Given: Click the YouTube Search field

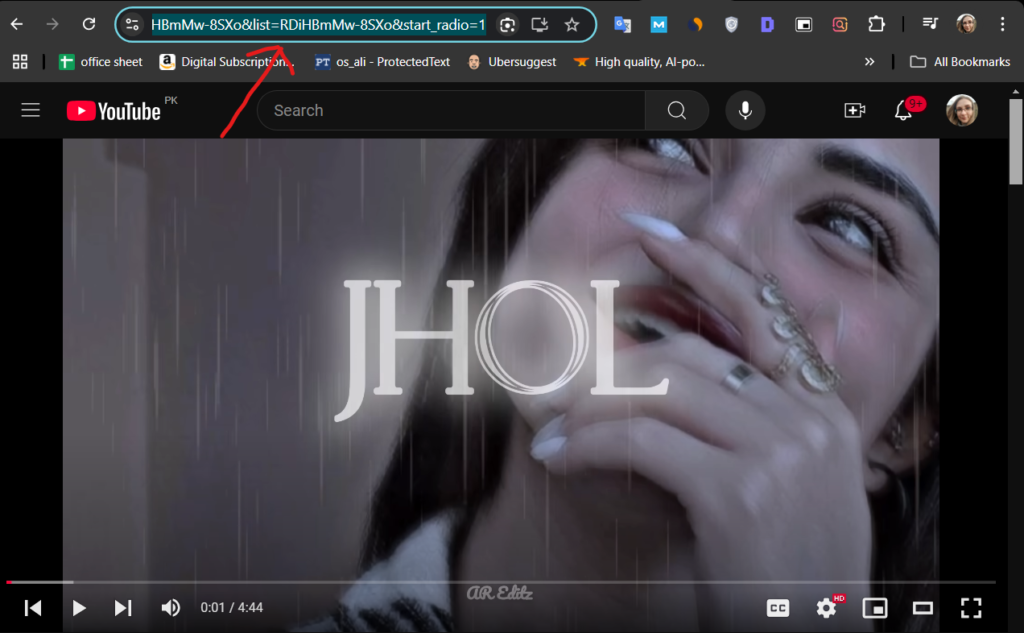Looking at the screenshot, I should tap(452, 110).
